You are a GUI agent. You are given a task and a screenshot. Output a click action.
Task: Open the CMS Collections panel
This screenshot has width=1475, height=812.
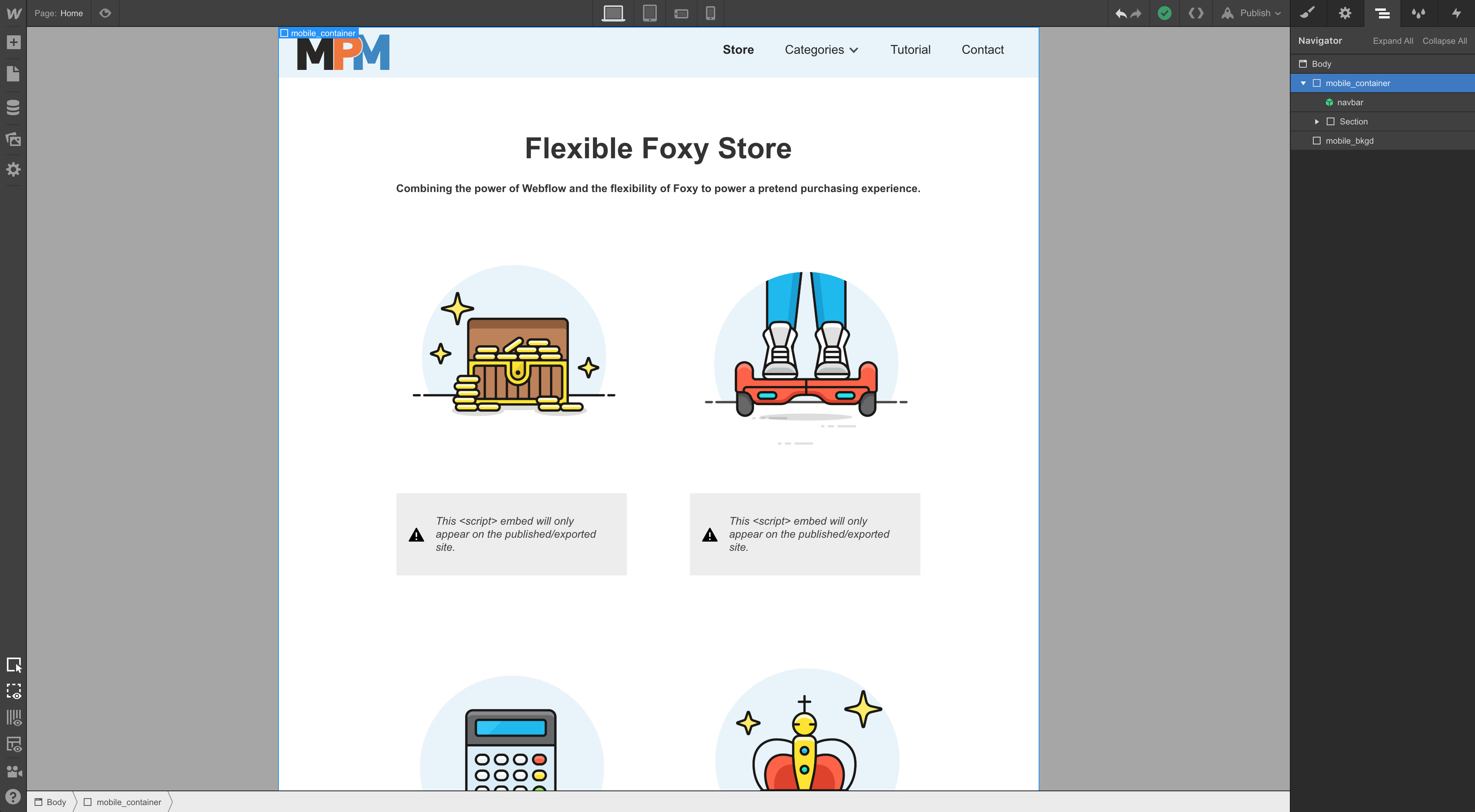click(x=13, y=107)
